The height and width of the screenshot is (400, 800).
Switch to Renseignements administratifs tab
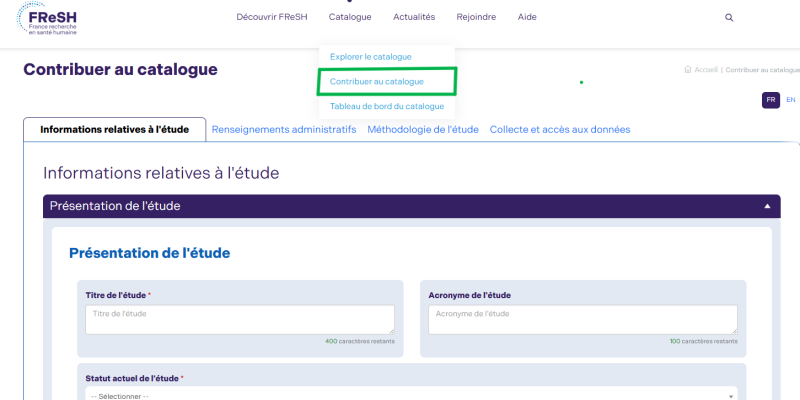point(284,129)
